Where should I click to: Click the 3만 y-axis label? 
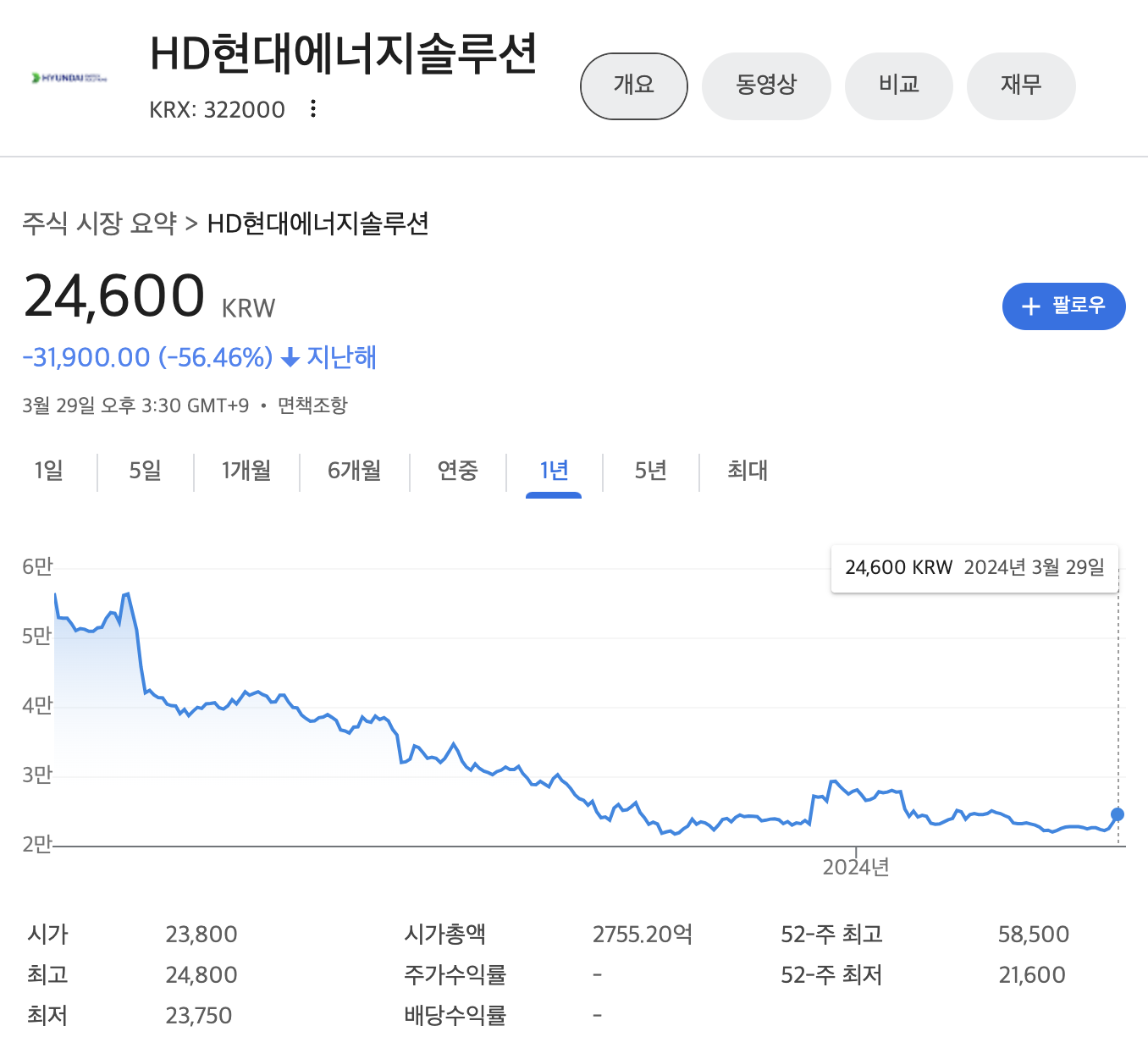pos(37,775)
